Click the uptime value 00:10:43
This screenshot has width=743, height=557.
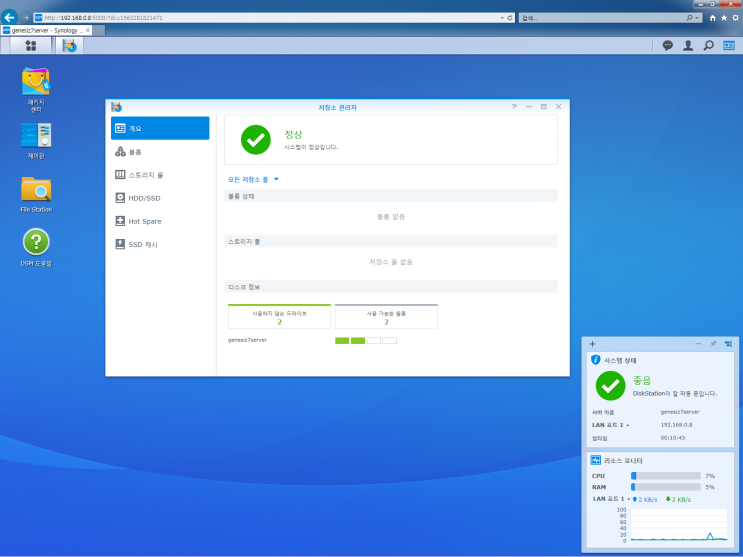coord(673,438)
